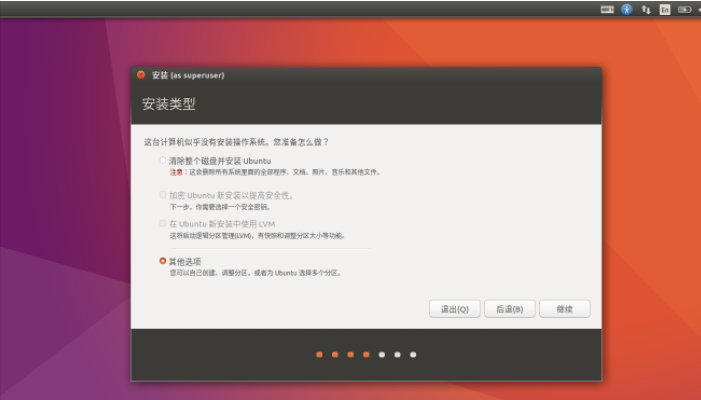Select 清除整个磁盘并安装 Ubuntu radio option
Viewport: 701px width, 400px height.
[163, 160]
